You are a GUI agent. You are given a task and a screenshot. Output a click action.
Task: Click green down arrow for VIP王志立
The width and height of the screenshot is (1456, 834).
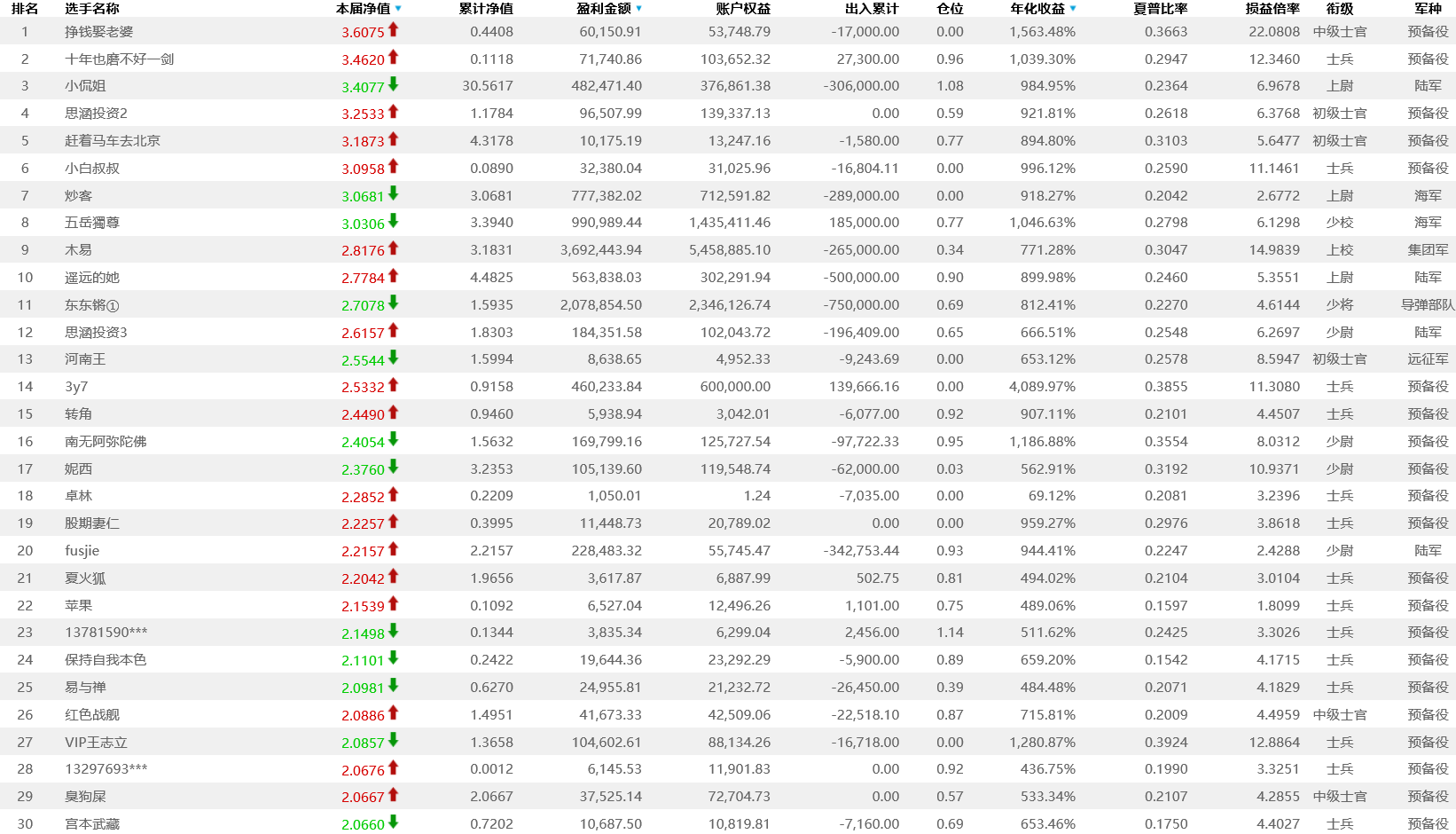pyautogui.click(x=393, y=740)
